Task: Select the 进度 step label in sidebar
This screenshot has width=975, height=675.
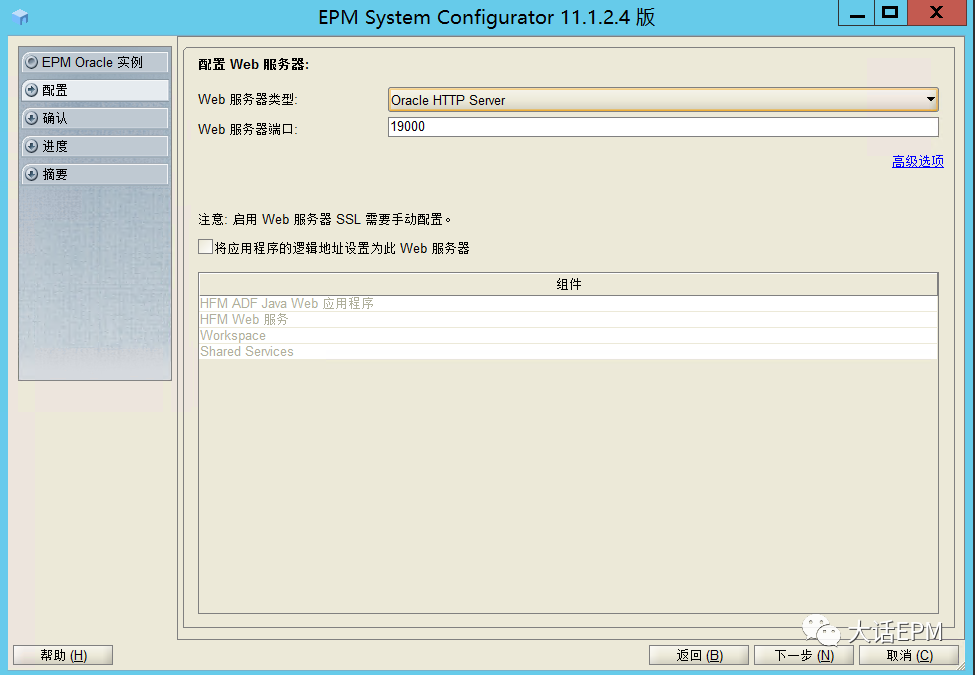Action: coord(55,146)
